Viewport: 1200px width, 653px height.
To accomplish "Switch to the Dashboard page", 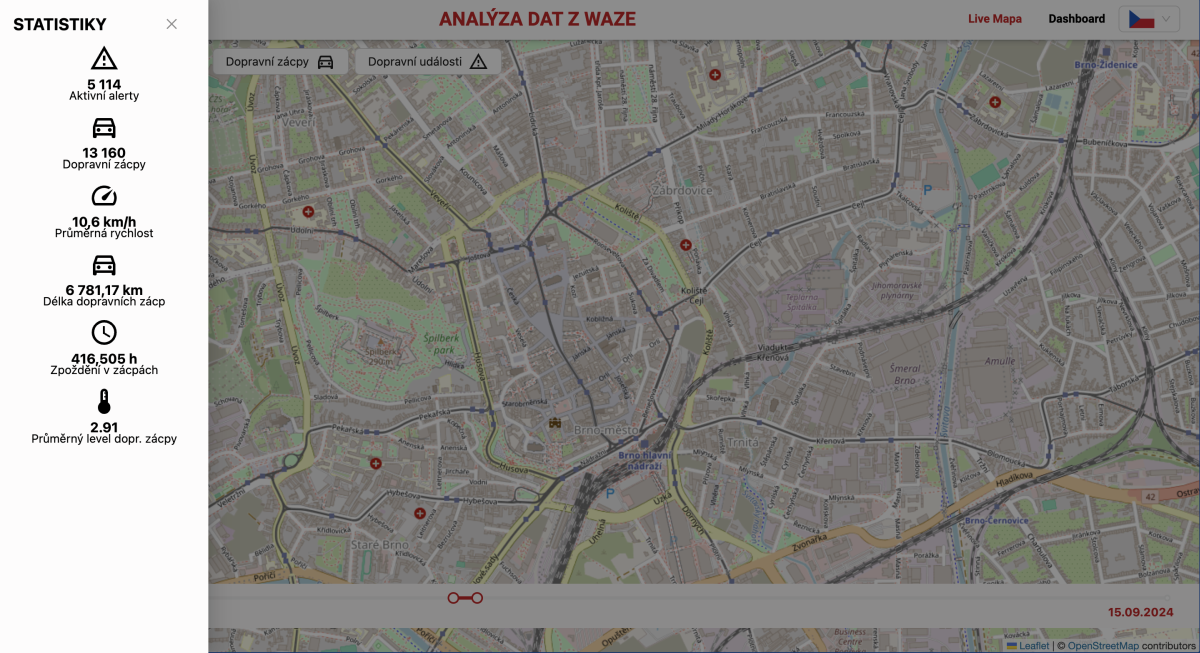I will tap(1076, 19).
